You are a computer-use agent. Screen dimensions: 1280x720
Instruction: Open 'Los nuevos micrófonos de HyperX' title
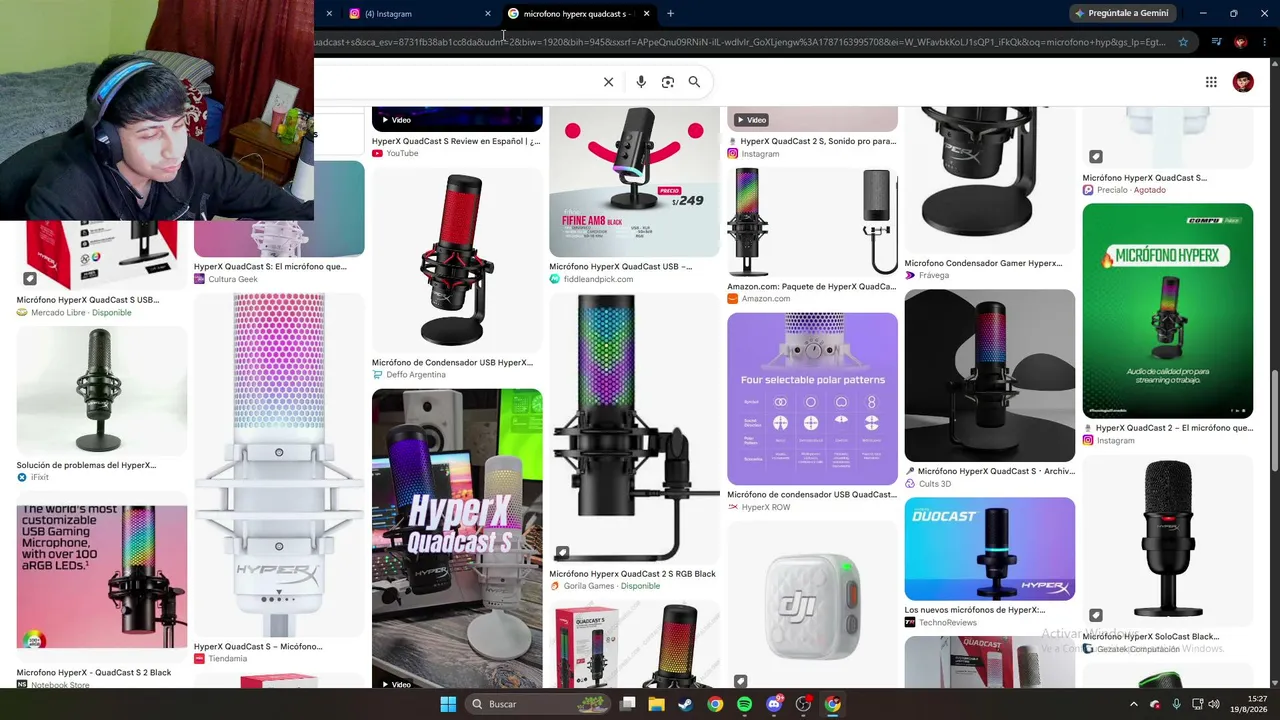tap(974, 610)
